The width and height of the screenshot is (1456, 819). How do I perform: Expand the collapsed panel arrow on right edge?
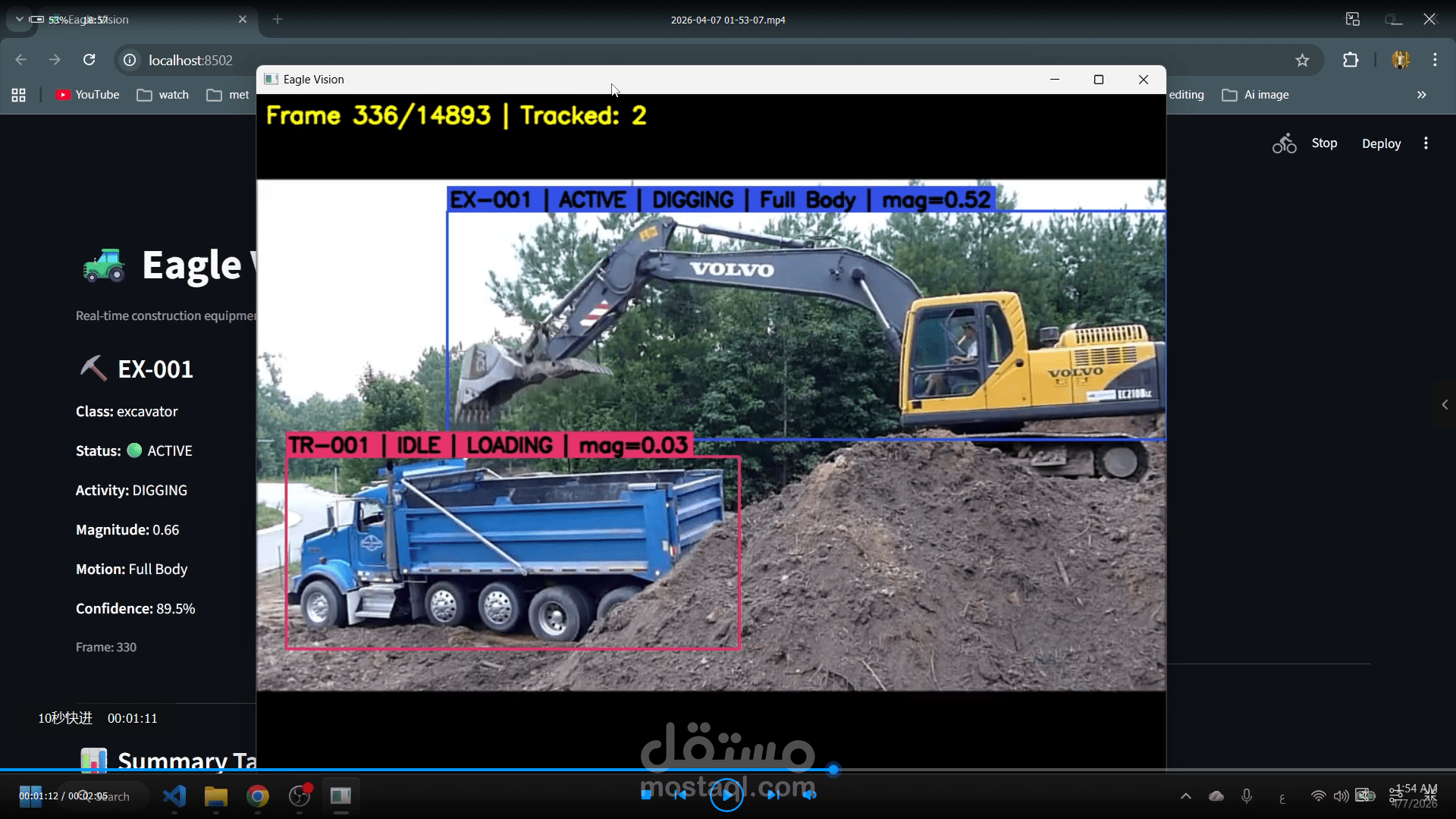tap(1445, 405)
